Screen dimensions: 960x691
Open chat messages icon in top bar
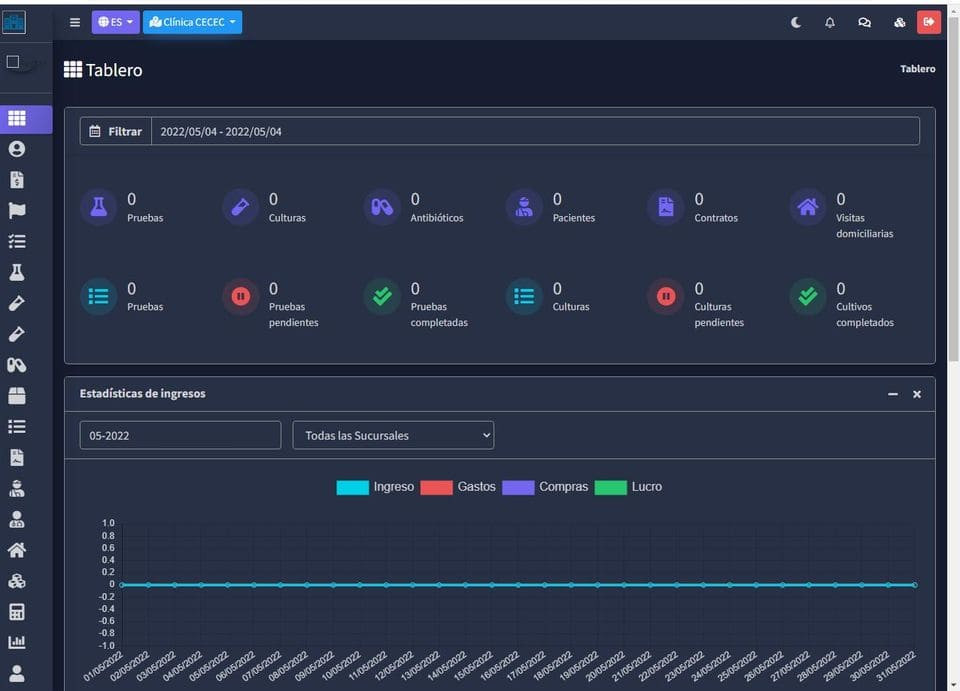[864, 22]
